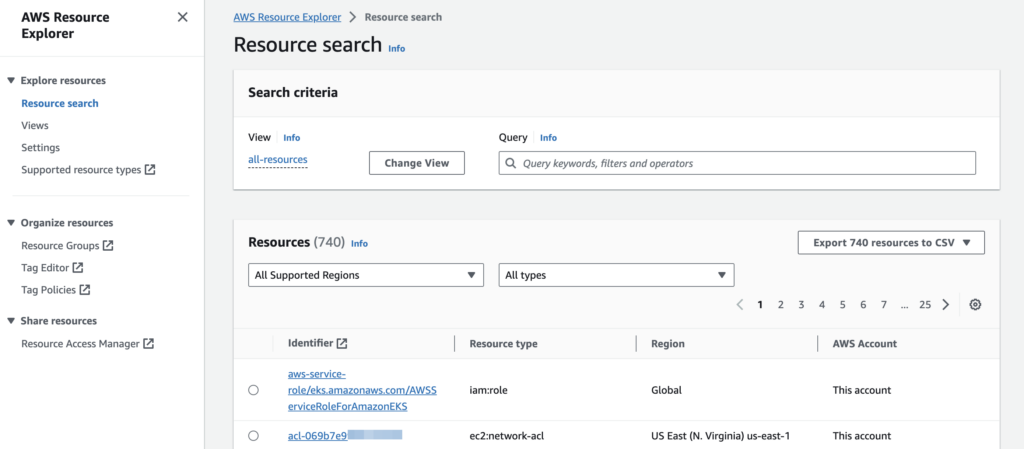This screenshot has width=1024, height=449.
Task: Open Views in the sidebar
Action: (x=35, y=125)
